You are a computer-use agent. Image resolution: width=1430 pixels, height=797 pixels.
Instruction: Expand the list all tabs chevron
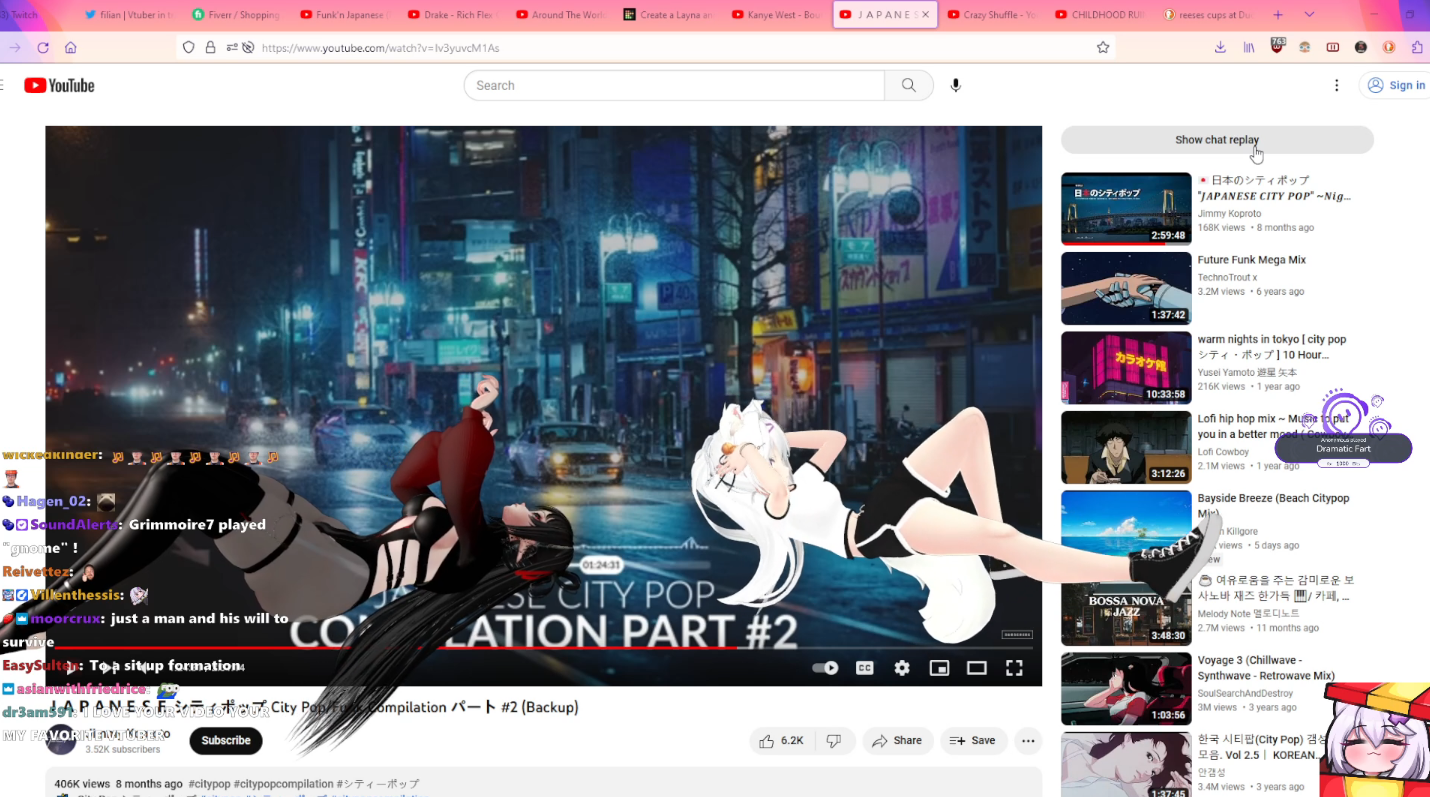click(x=1309, y=15)
